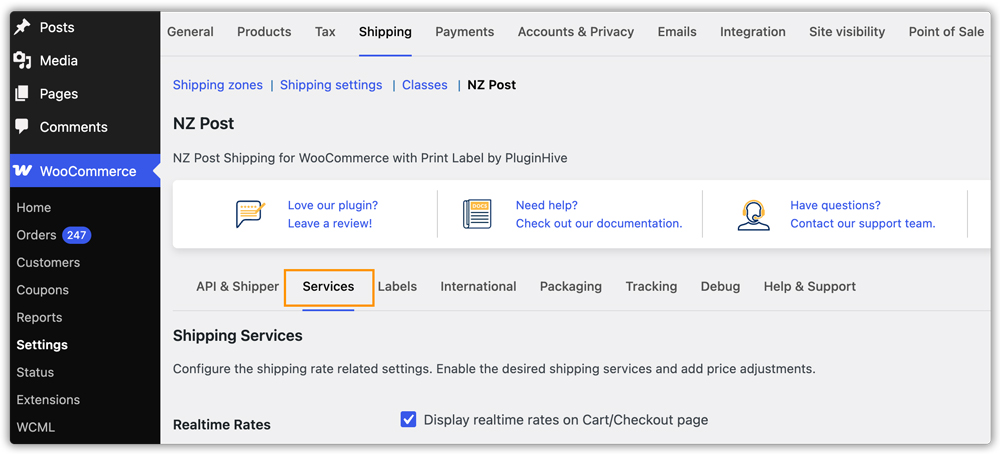Click Have questions? link

(835, 205)
